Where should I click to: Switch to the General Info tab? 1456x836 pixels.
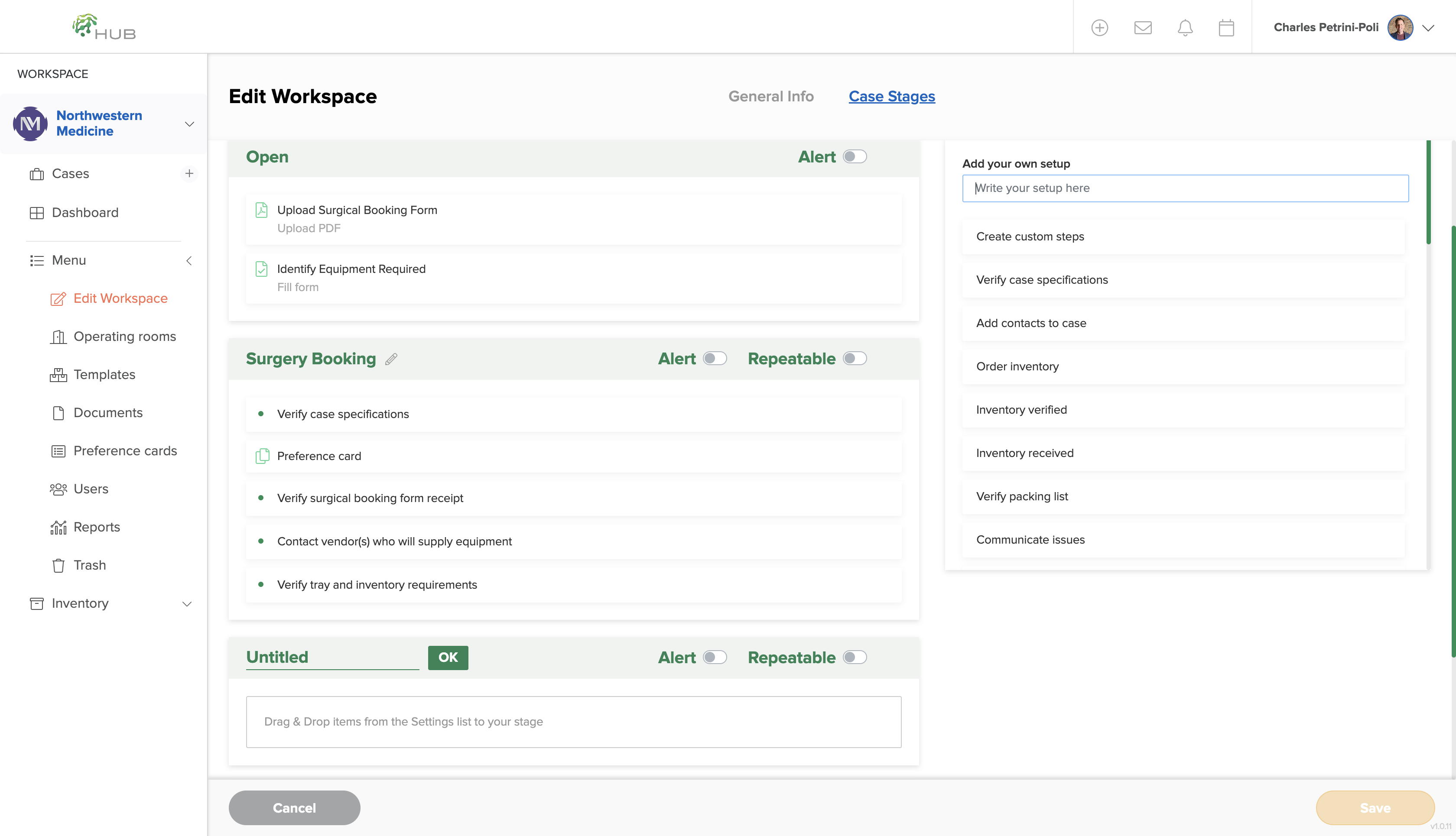[771, 97]
